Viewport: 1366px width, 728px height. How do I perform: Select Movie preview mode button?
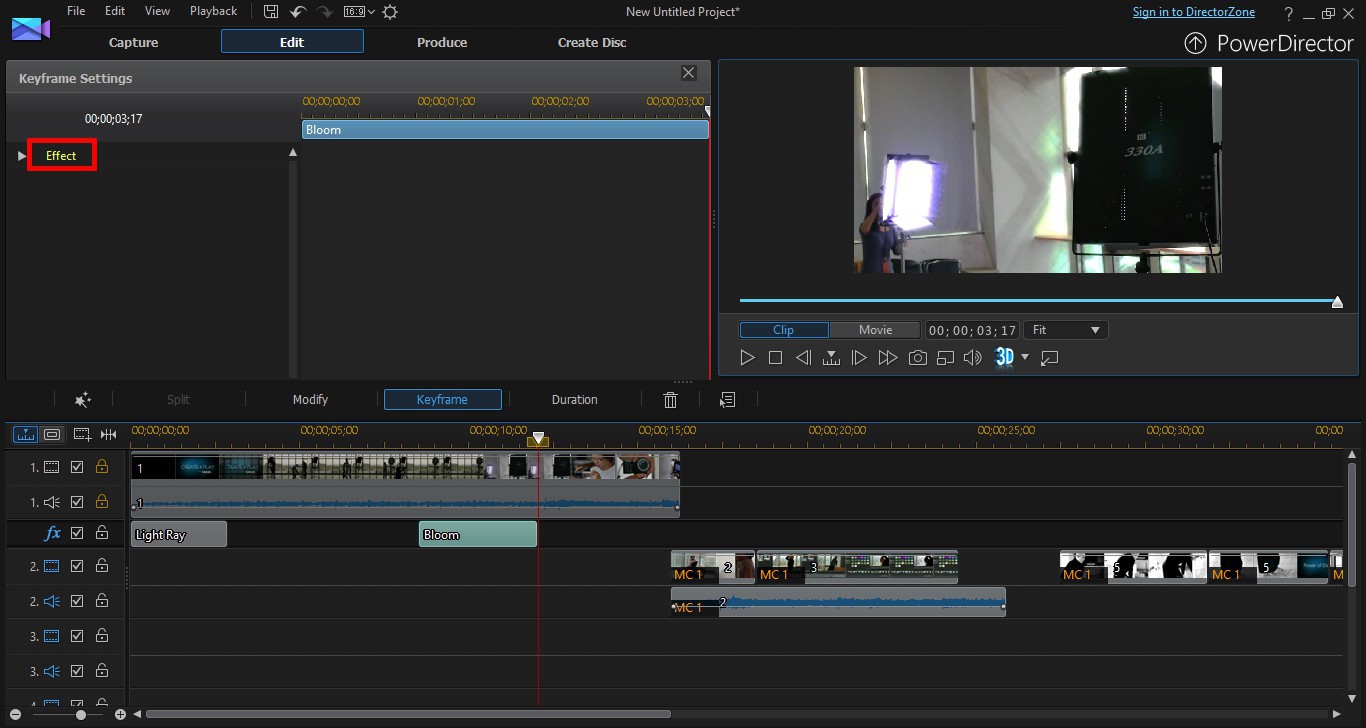click(875, 330)
